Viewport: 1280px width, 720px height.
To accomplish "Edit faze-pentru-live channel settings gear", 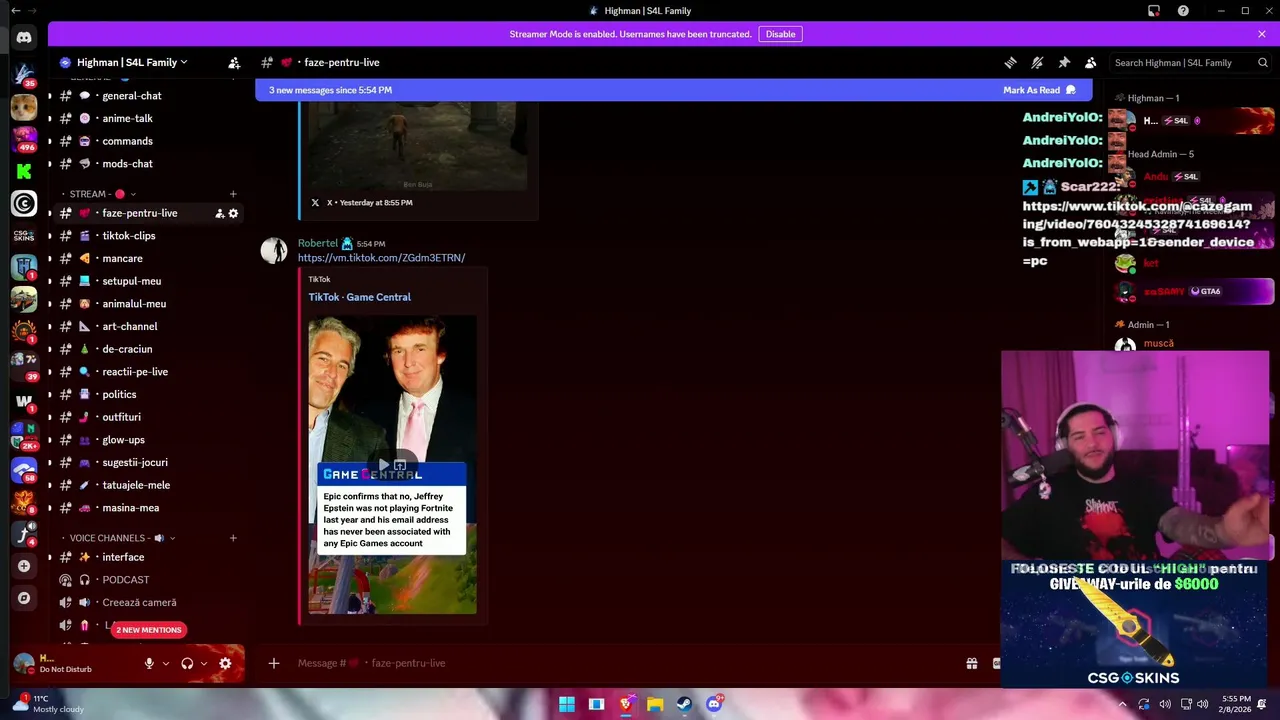I will pyautogui.click(x=233, y=213).
